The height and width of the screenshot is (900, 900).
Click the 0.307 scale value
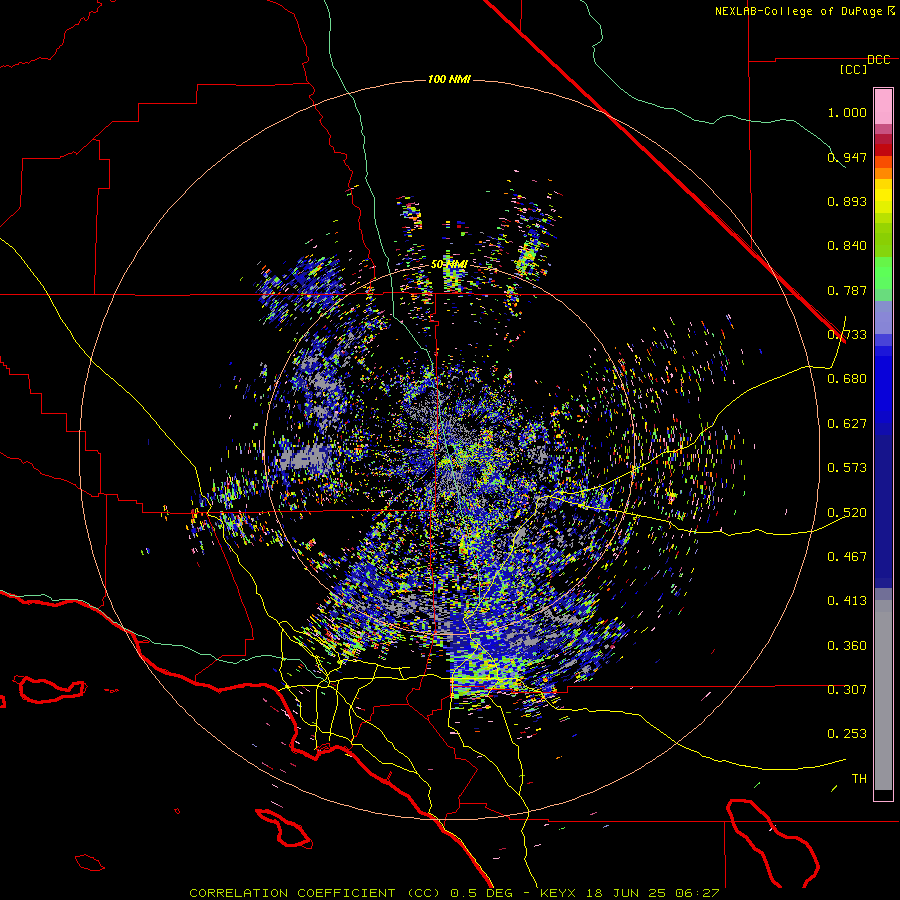(x=847, y=690)
